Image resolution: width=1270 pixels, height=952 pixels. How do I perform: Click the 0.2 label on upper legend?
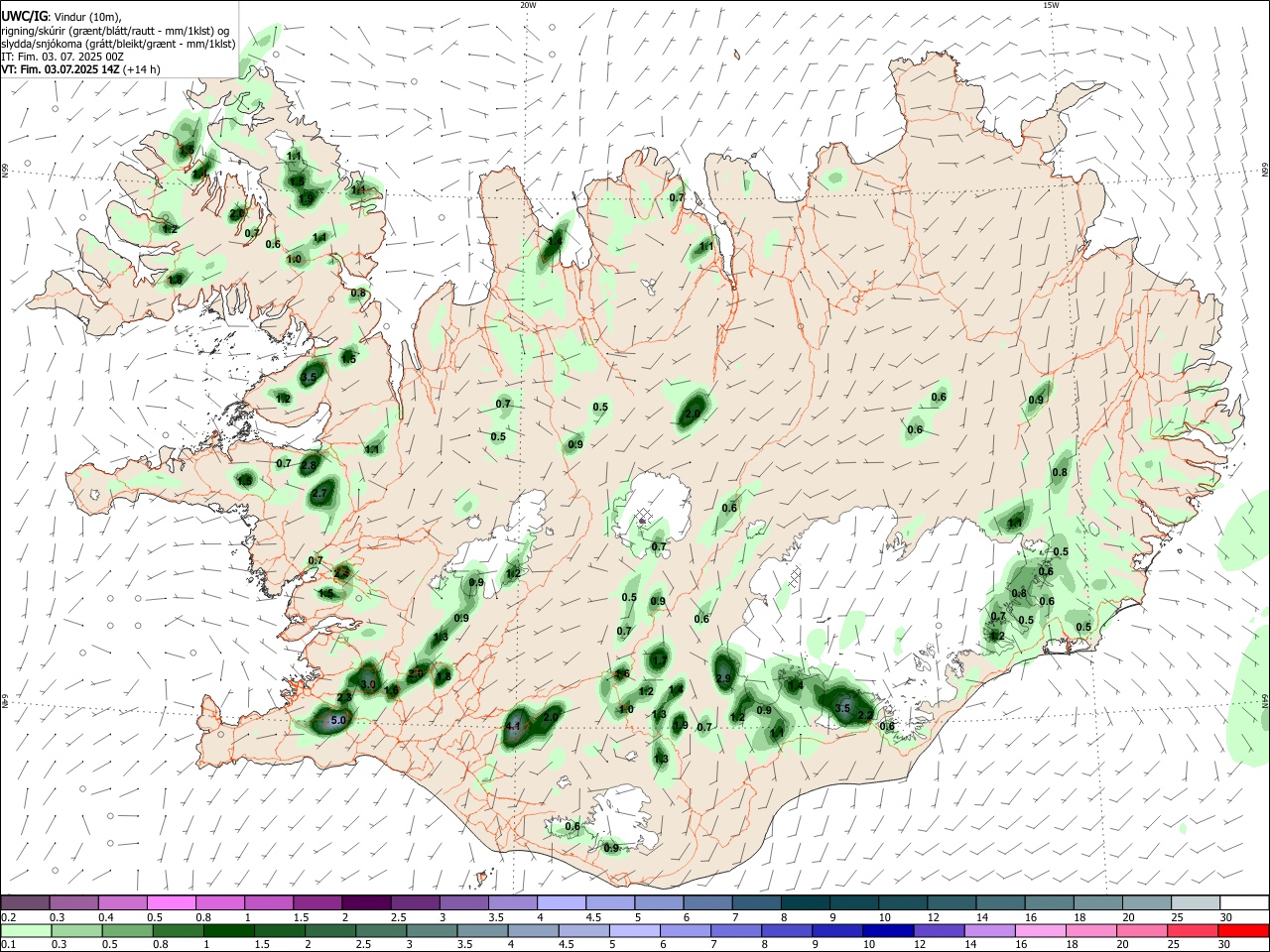coord(9,917)
